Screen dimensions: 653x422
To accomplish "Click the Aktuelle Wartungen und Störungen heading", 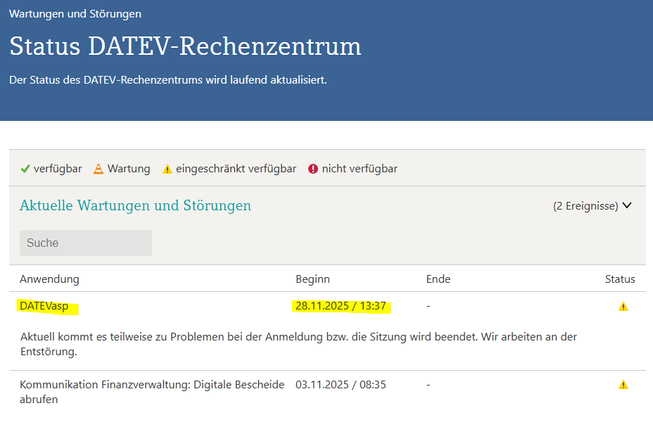I will (x=135, y=205).
